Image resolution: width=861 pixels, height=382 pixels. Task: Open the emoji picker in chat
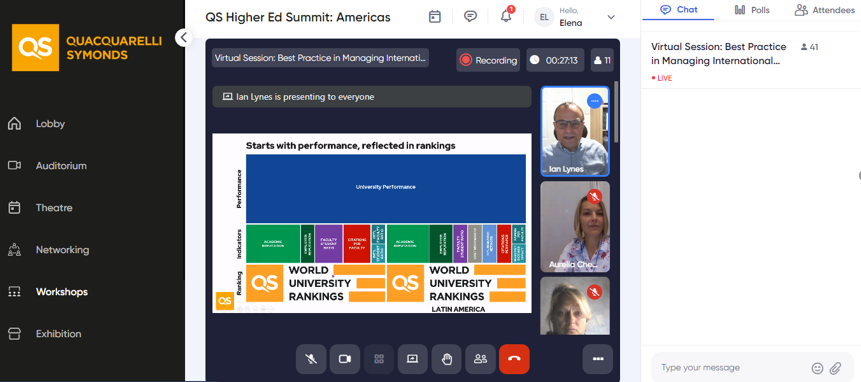coord(817,368)
